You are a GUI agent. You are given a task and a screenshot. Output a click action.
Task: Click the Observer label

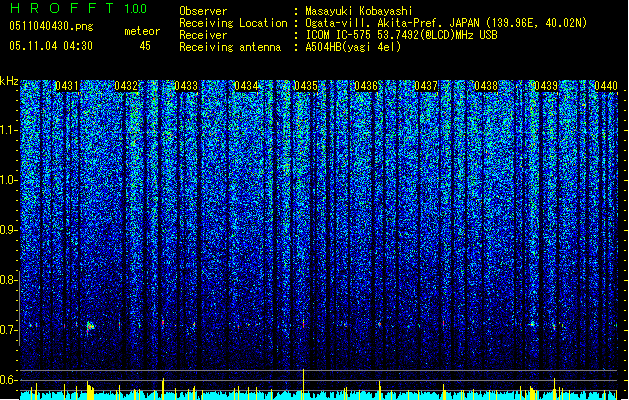203,11
